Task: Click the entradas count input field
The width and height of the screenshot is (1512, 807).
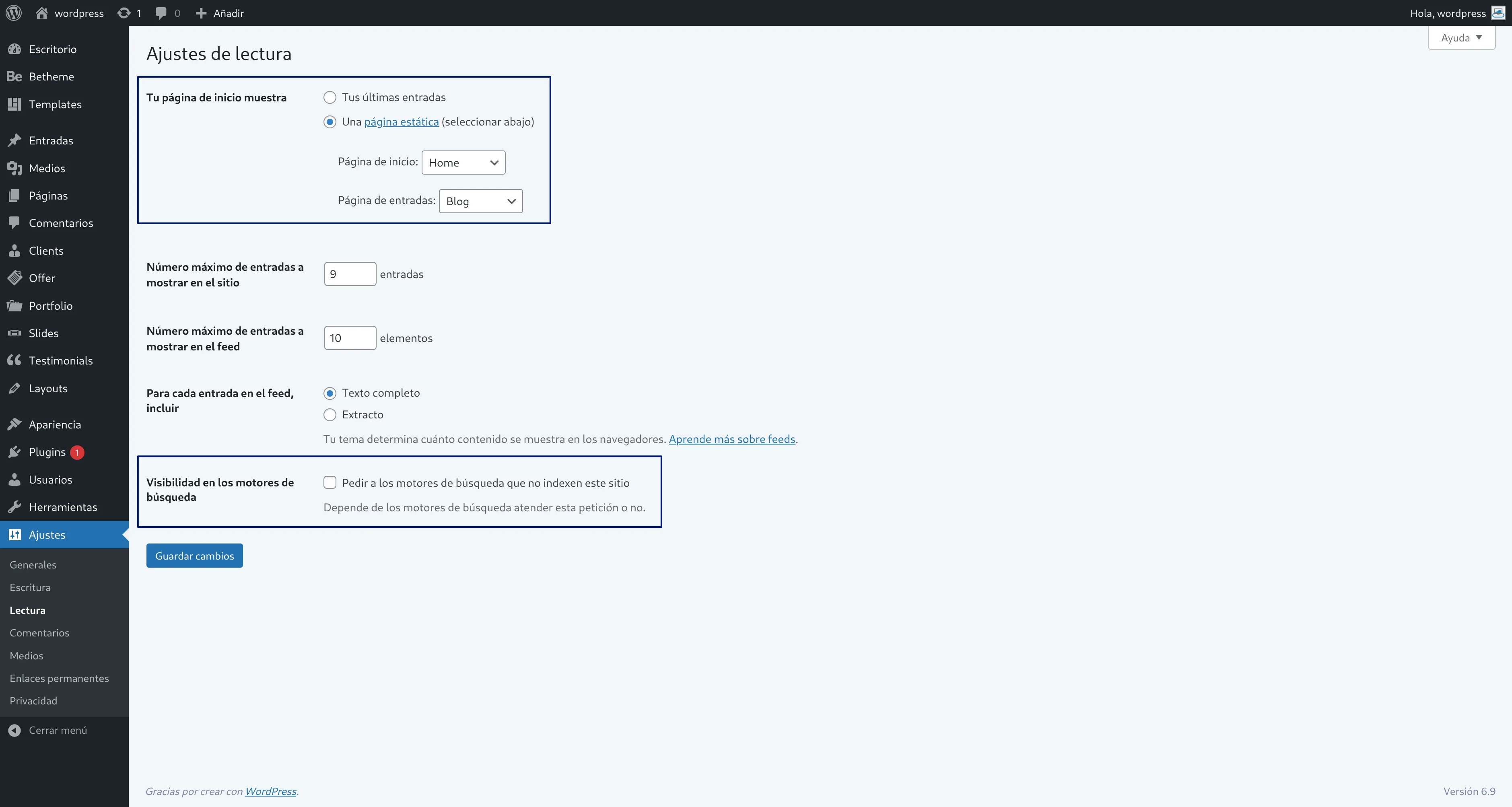Action: pos(350,274)
